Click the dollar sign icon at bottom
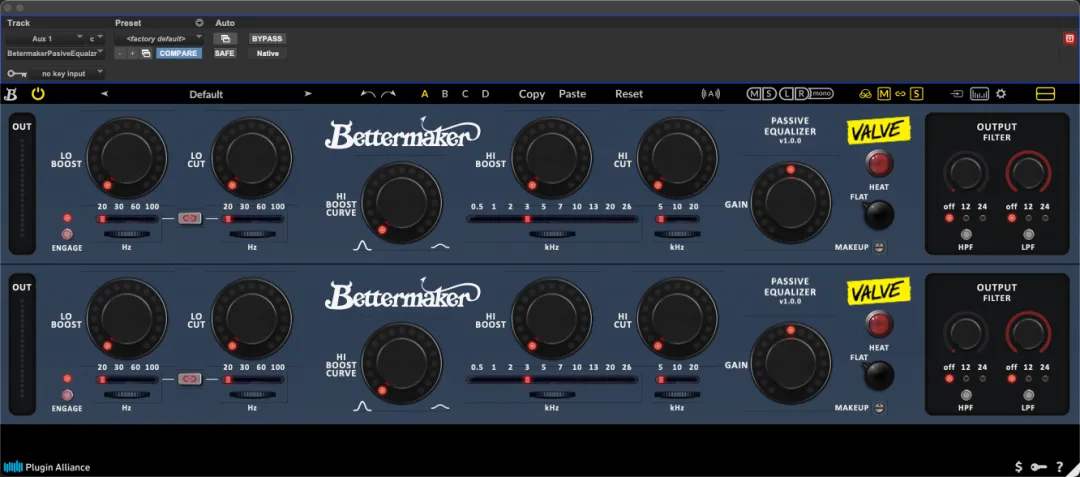Image resolution: width=1080 pixels, height=477 pixels. (1019, 467)
